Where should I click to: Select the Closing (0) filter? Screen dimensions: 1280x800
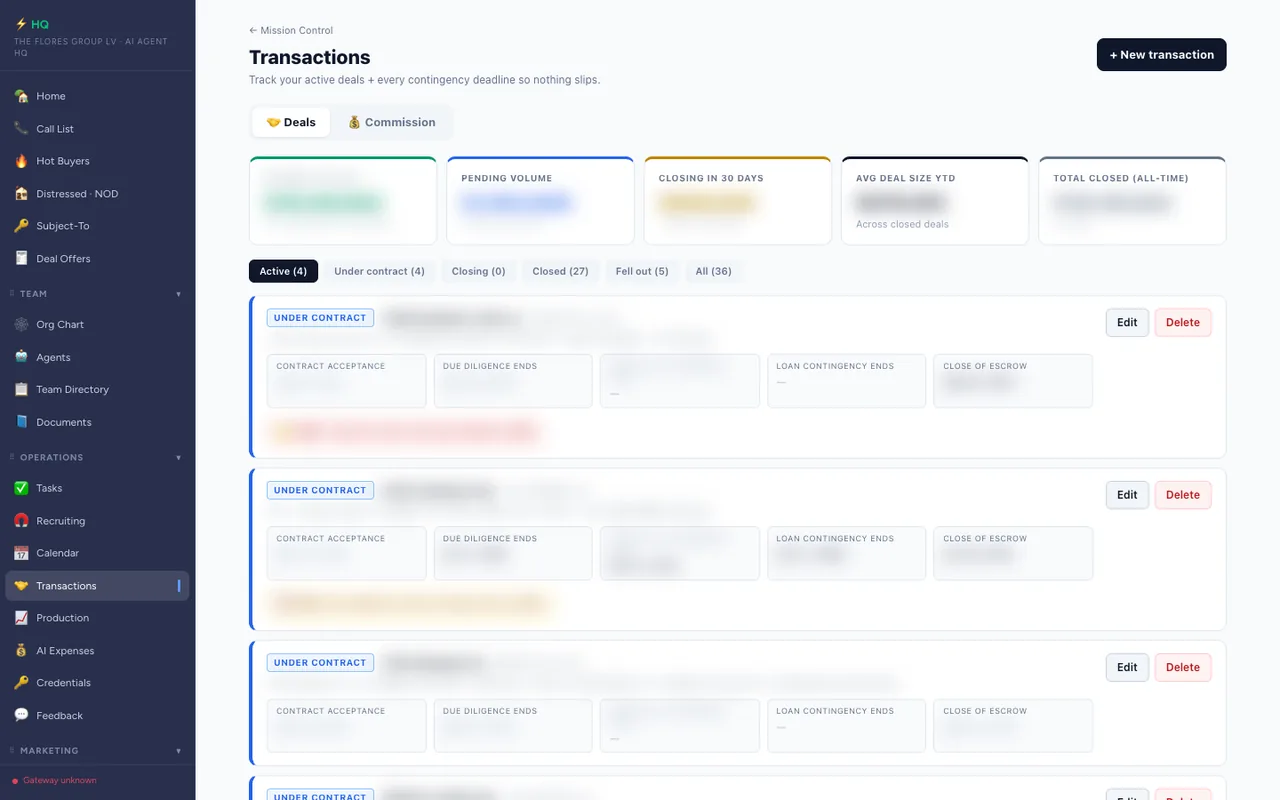coord(478,271)
